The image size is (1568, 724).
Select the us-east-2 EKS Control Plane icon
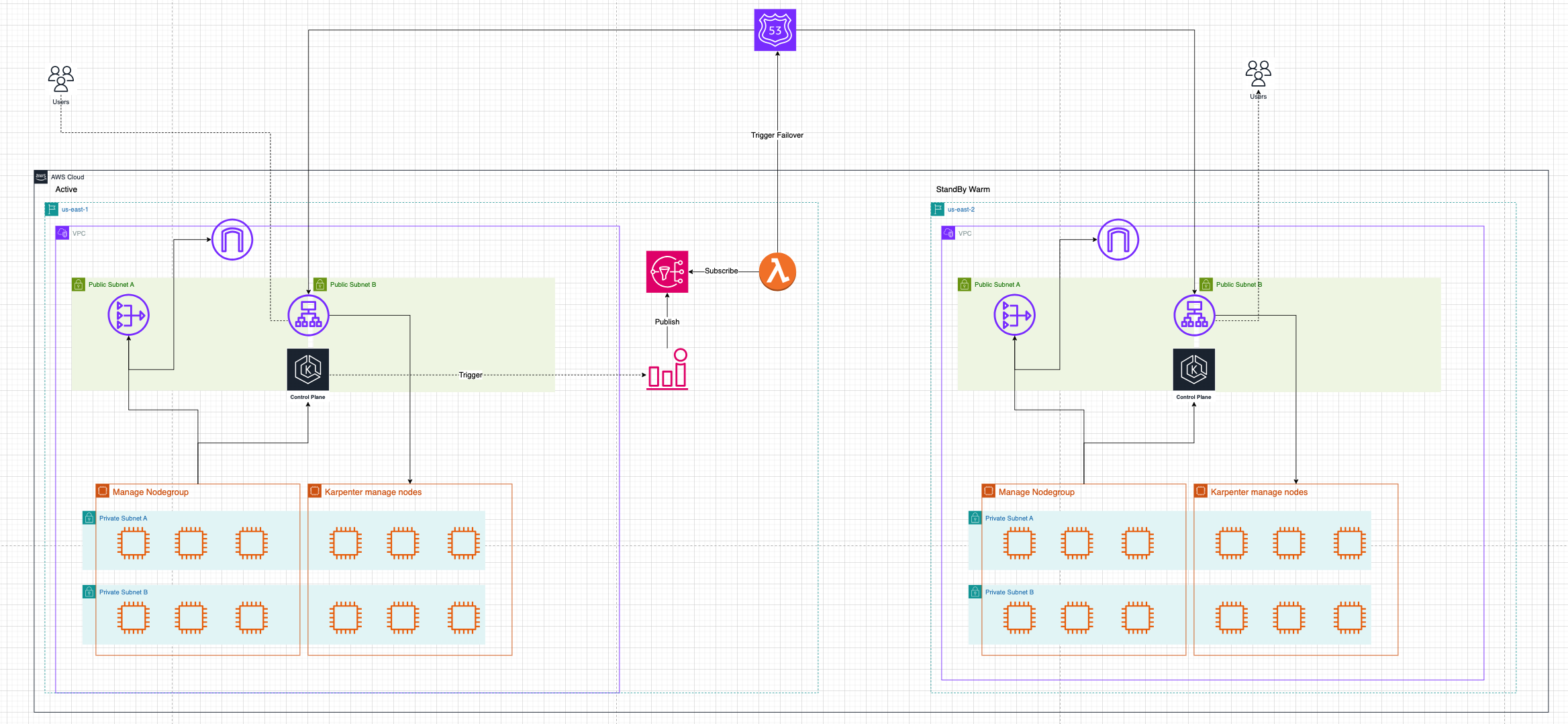click(1193, 369)
